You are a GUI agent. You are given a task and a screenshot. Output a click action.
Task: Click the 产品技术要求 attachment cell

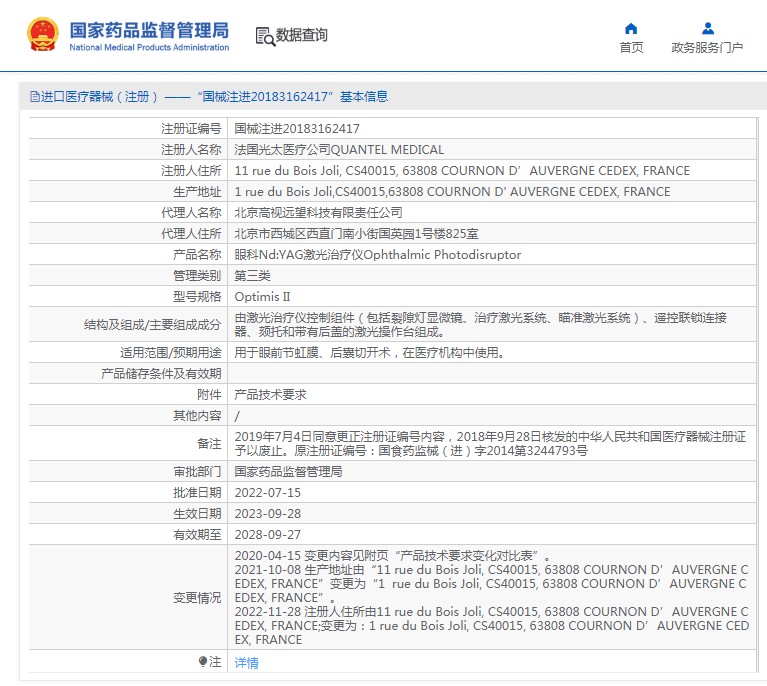tap(270, 394)
